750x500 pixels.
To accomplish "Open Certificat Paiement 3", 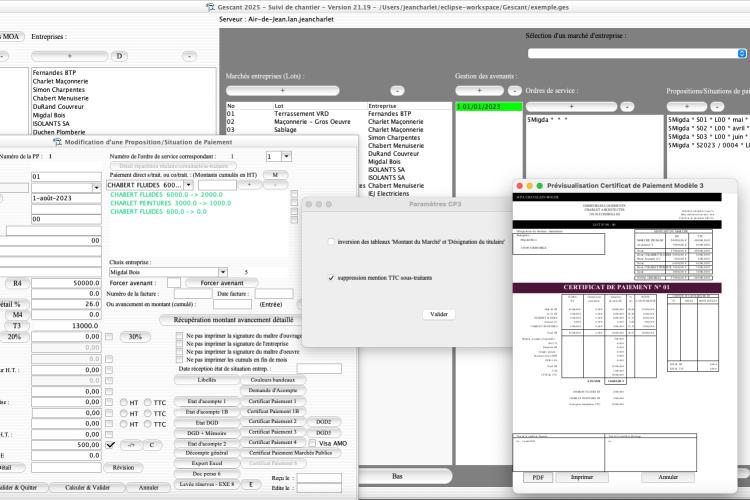I will [x=272, y=432].
